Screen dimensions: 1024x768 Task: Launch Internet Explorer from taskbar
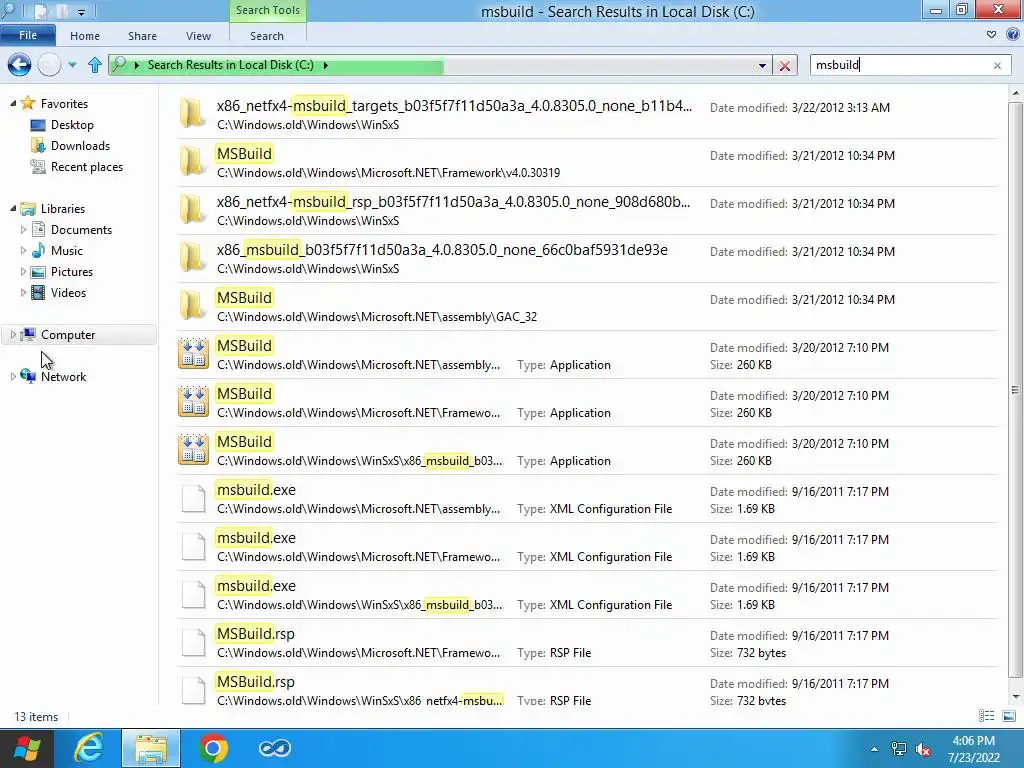tap(88, 748)
